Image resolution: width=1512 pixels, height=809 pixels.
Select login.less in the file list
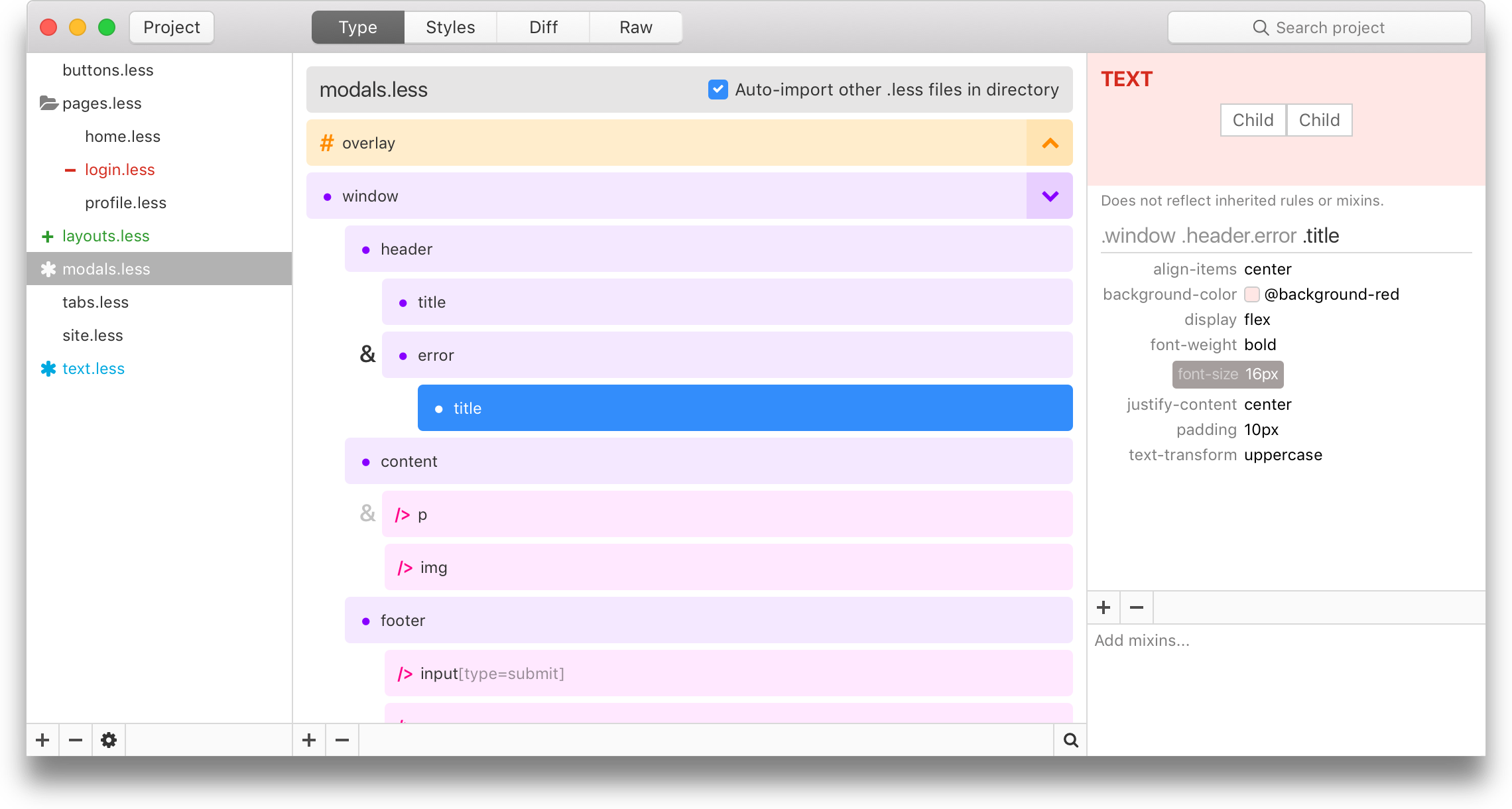pos(120,170)
